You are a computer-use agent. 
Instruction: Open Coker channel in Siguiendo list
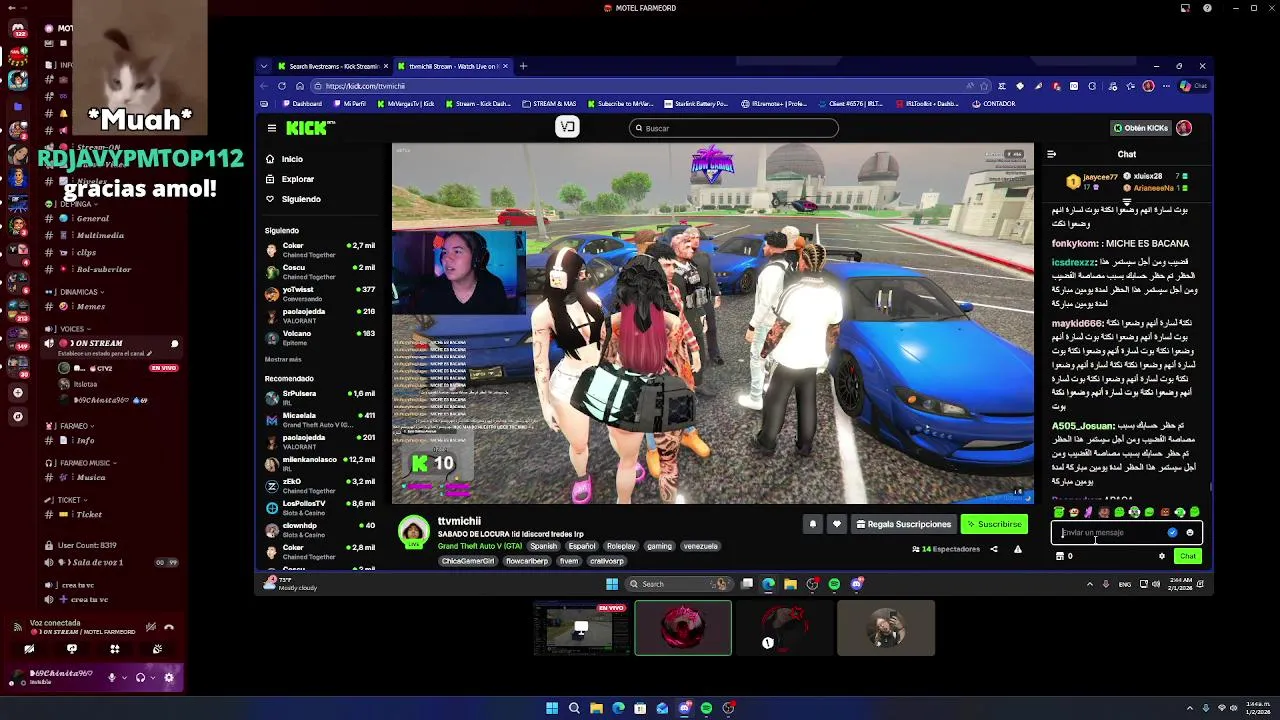point(320,249)
